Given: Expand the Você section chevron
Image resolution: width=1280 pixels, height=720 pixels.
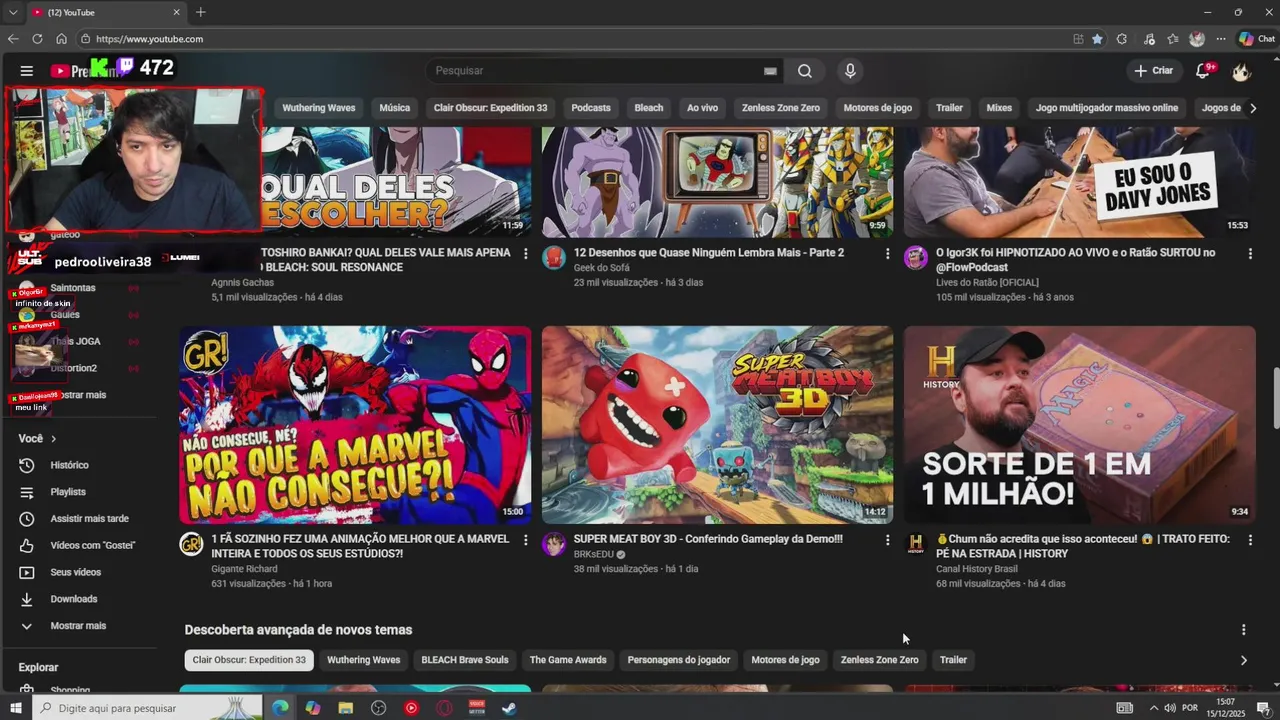Looking at the screenshot, I should pos(54,439).
